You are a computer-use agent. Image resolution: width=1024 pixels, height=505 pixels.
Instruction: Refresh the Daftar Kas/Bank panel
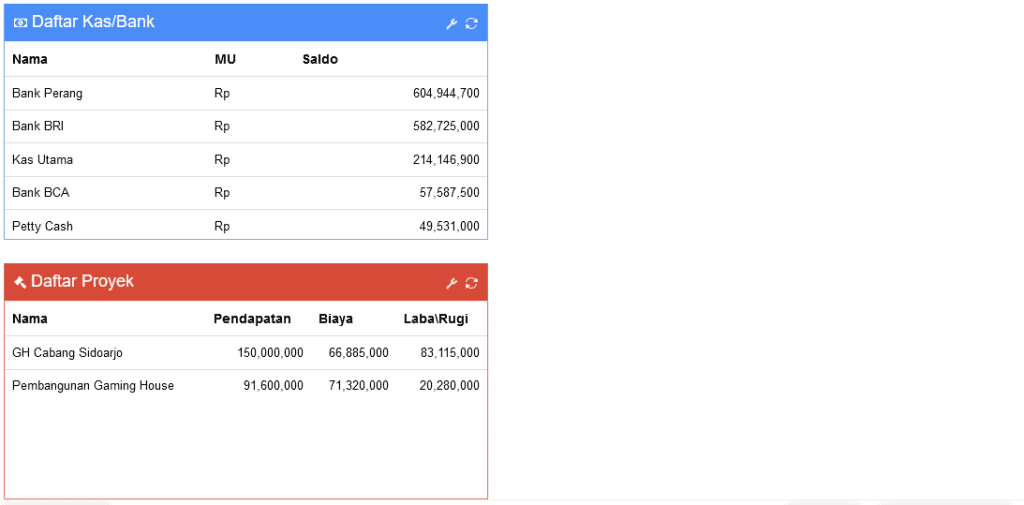[x=472, y=24]
